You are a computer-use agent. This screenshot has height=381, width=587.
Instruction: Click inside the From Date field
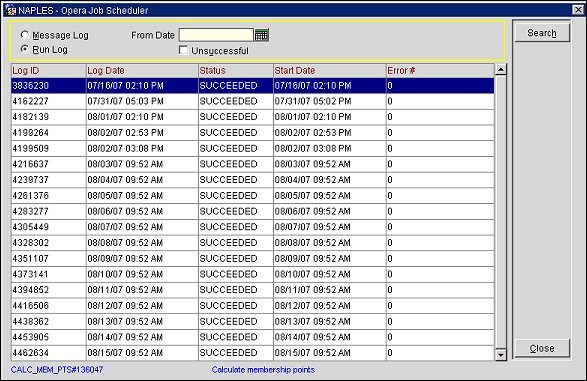pos(216,35)
